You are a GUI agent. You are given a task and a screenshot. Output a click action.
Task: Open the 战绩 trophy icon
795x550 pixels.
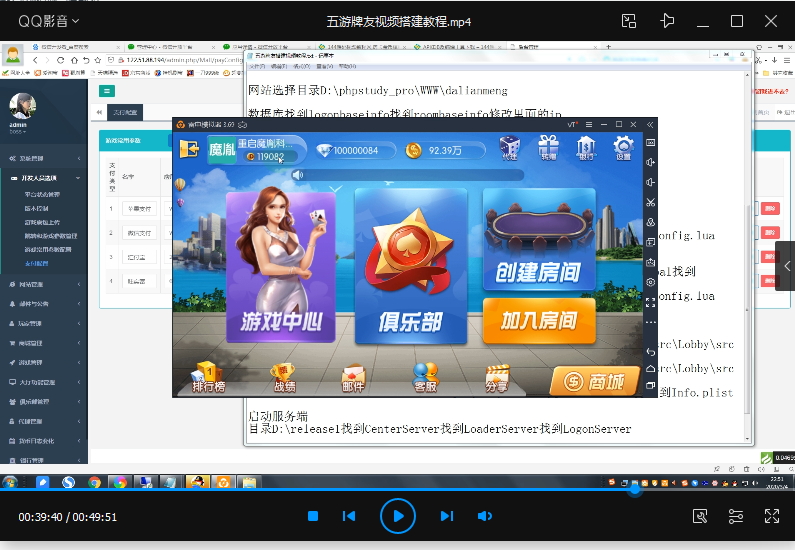pos(284,378)
